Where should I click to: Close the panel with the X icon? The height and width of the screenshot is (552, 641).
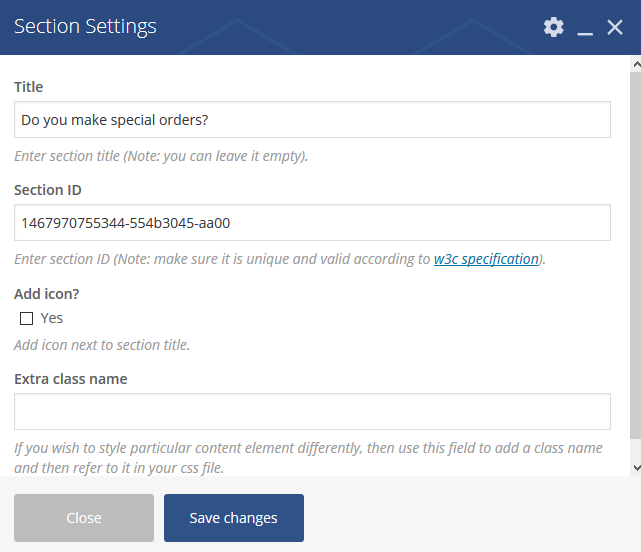click(x=615, y=27)
